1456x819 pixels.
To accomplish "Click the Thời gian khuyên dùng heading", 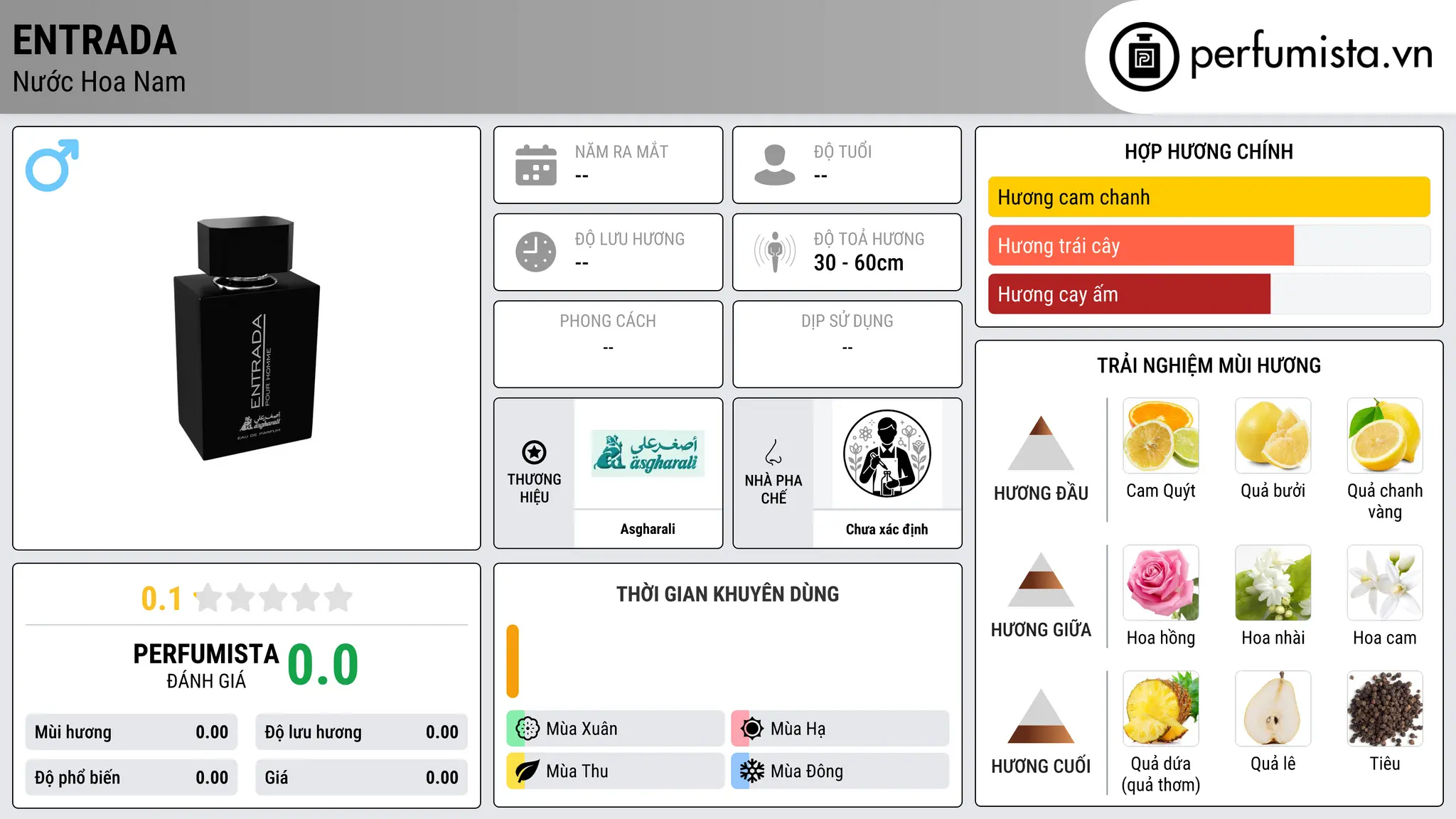I will 727,594.
